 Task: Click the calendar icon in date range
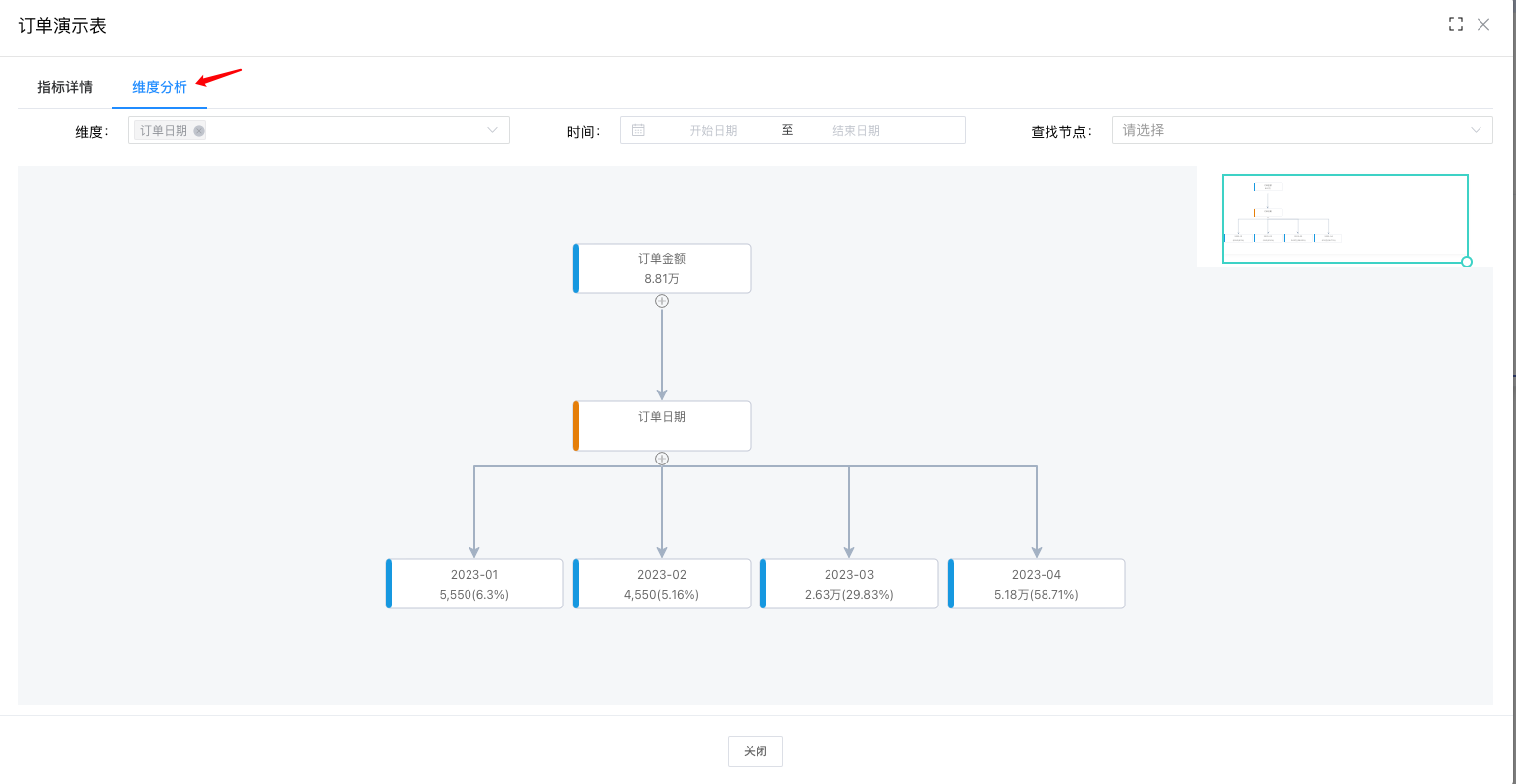[x=638, y=130]
